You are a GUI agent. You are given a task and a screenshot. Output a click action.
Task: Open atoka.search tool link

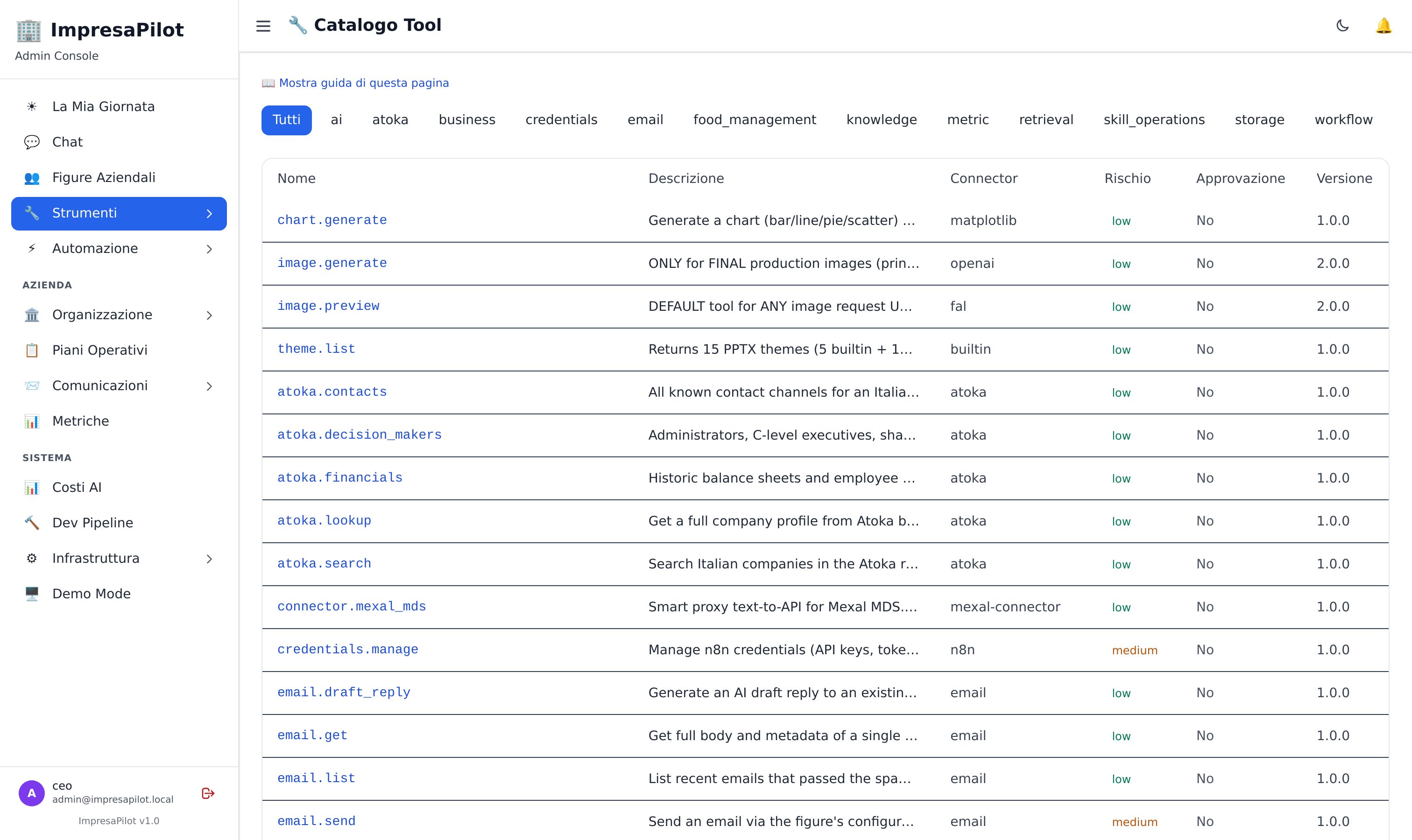click(324, 564)
